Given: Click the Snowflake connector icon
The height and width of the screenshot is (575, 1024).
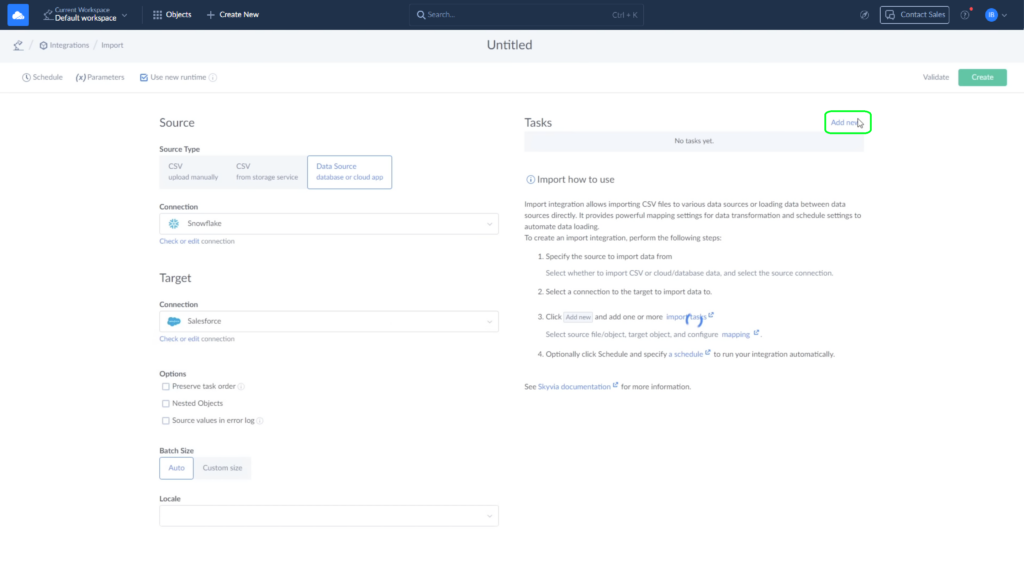Looking at the screenshot, I should (174, 223).
